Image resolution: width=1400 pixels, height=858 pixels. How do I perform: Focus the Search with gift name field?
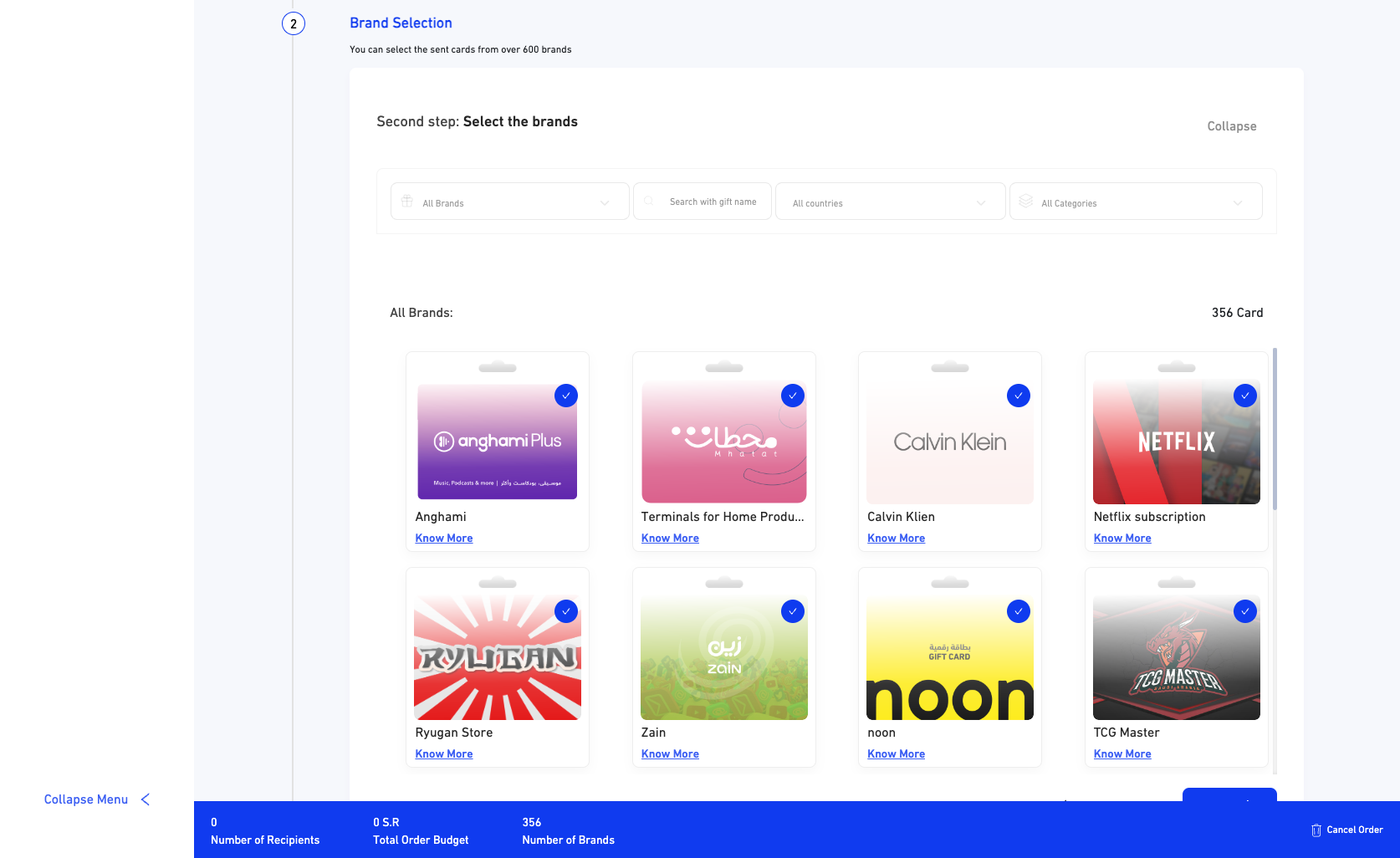tap(703, 202)
